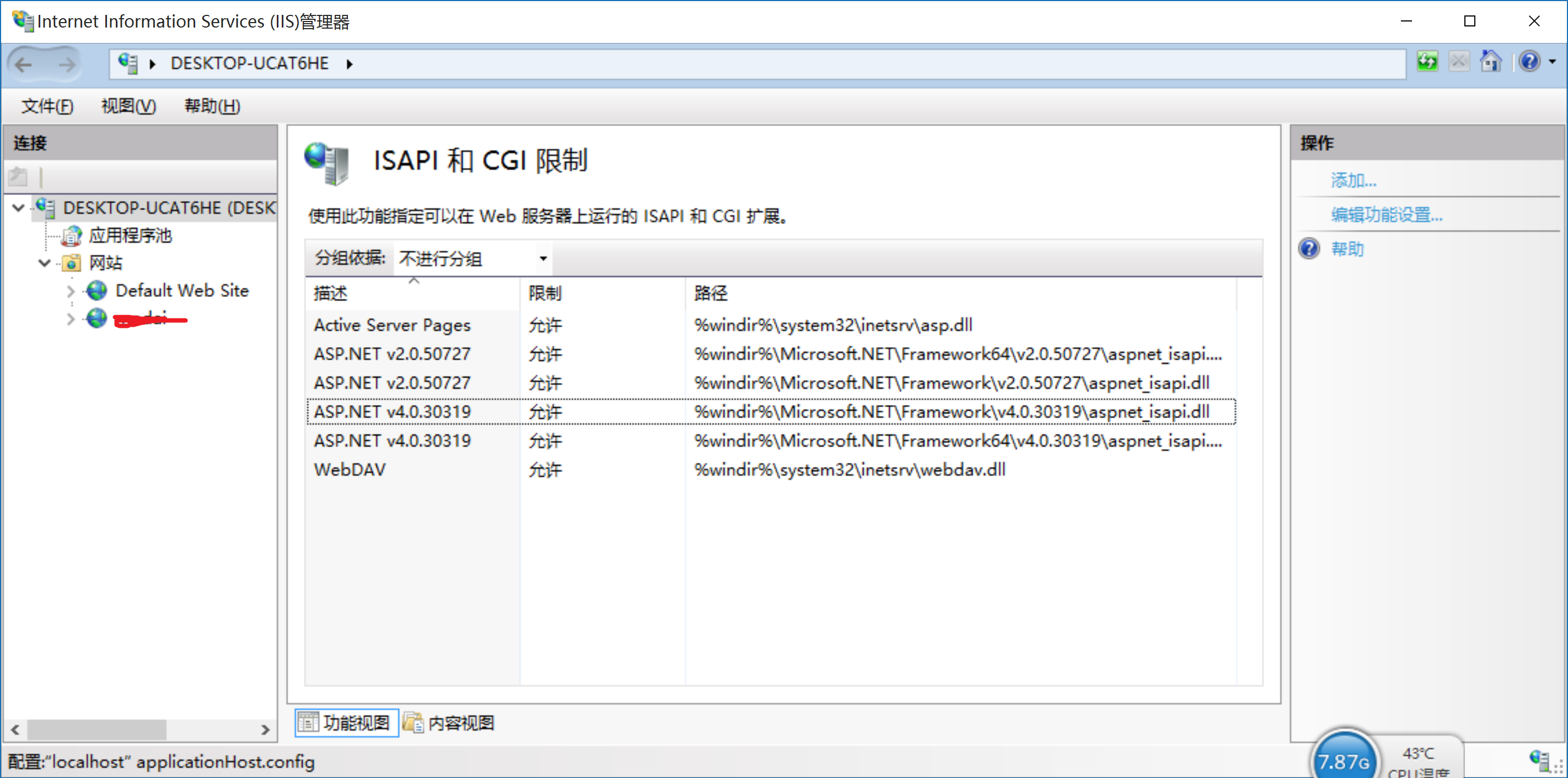The height and width of the screenshot is (778, 1568).
Task: Sort by the 限制 column header
Action: point(603,293)
